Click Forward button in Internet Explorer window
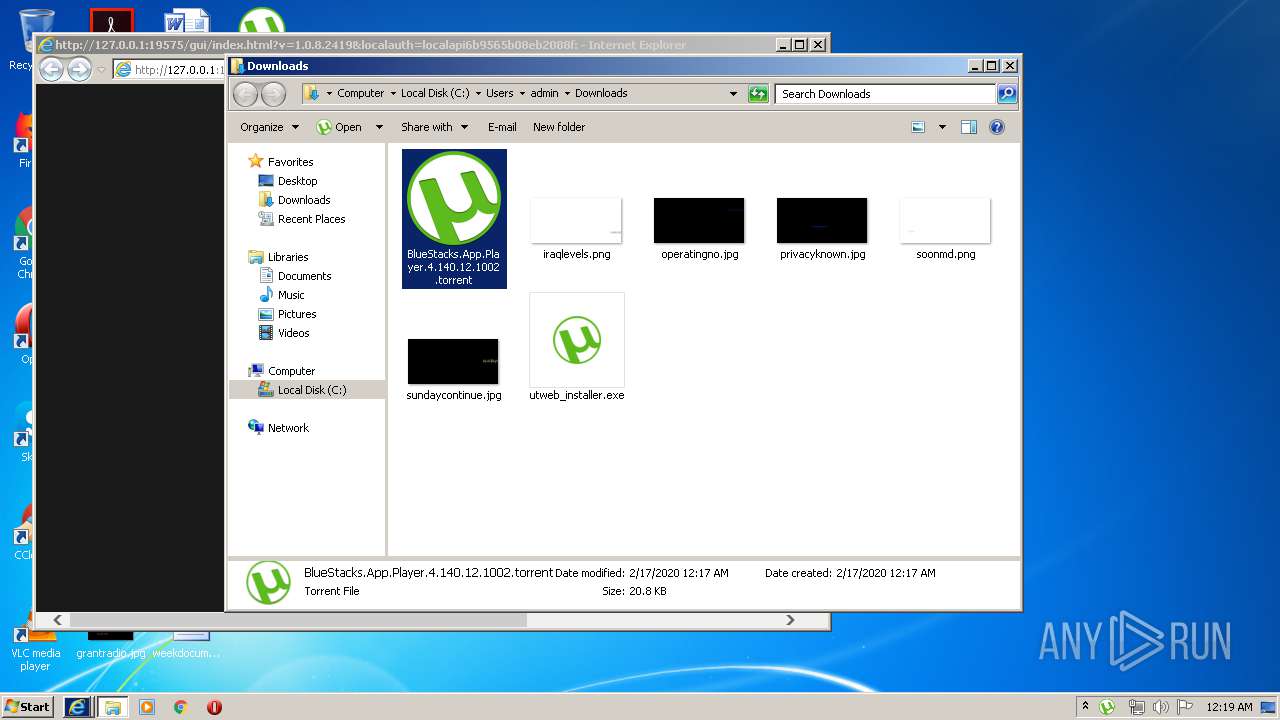Image resolution: width=1280 pixels, height=720 pixels. pyautogui.click(x=79, y=69)
